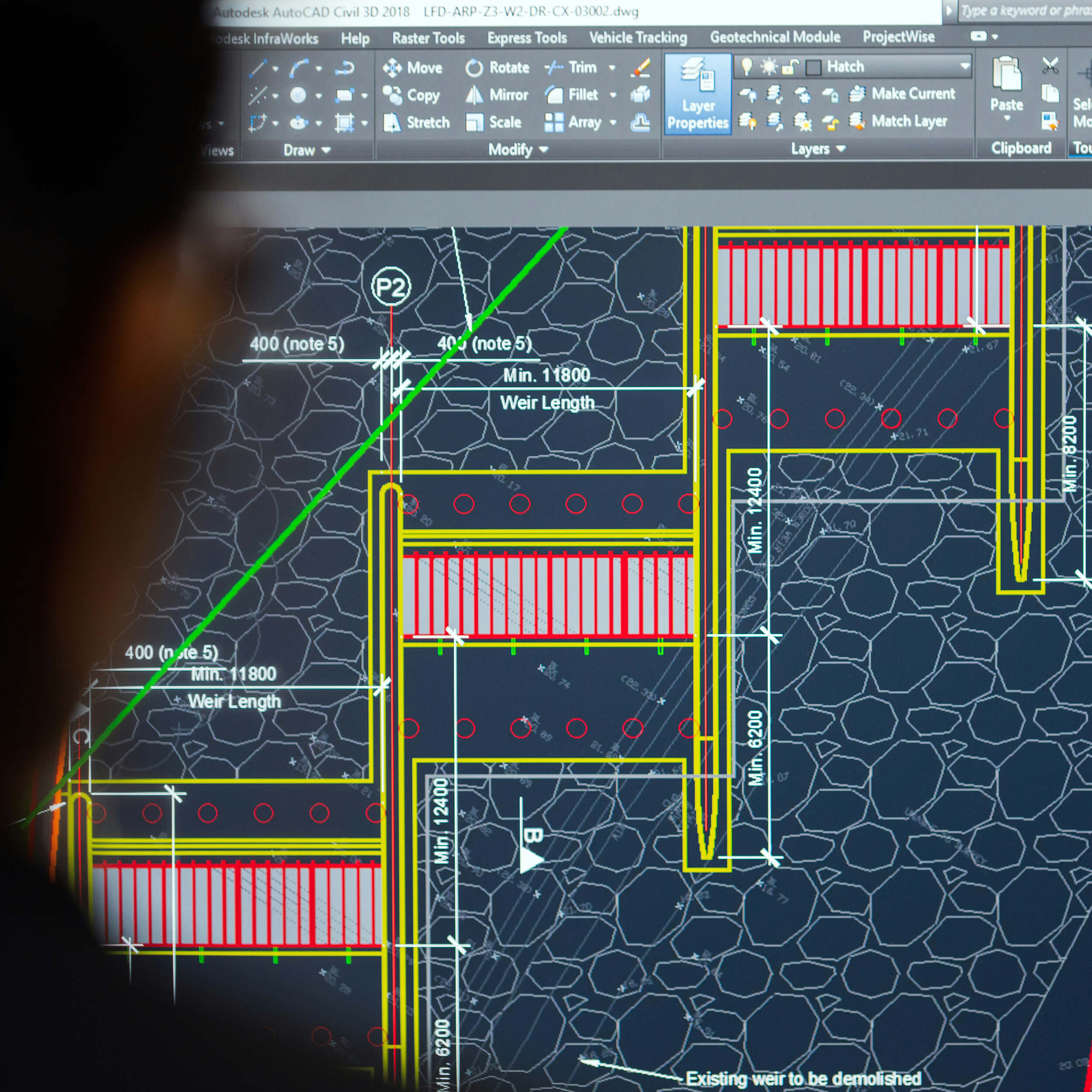Open the Help tab

(x=355, y=38)
